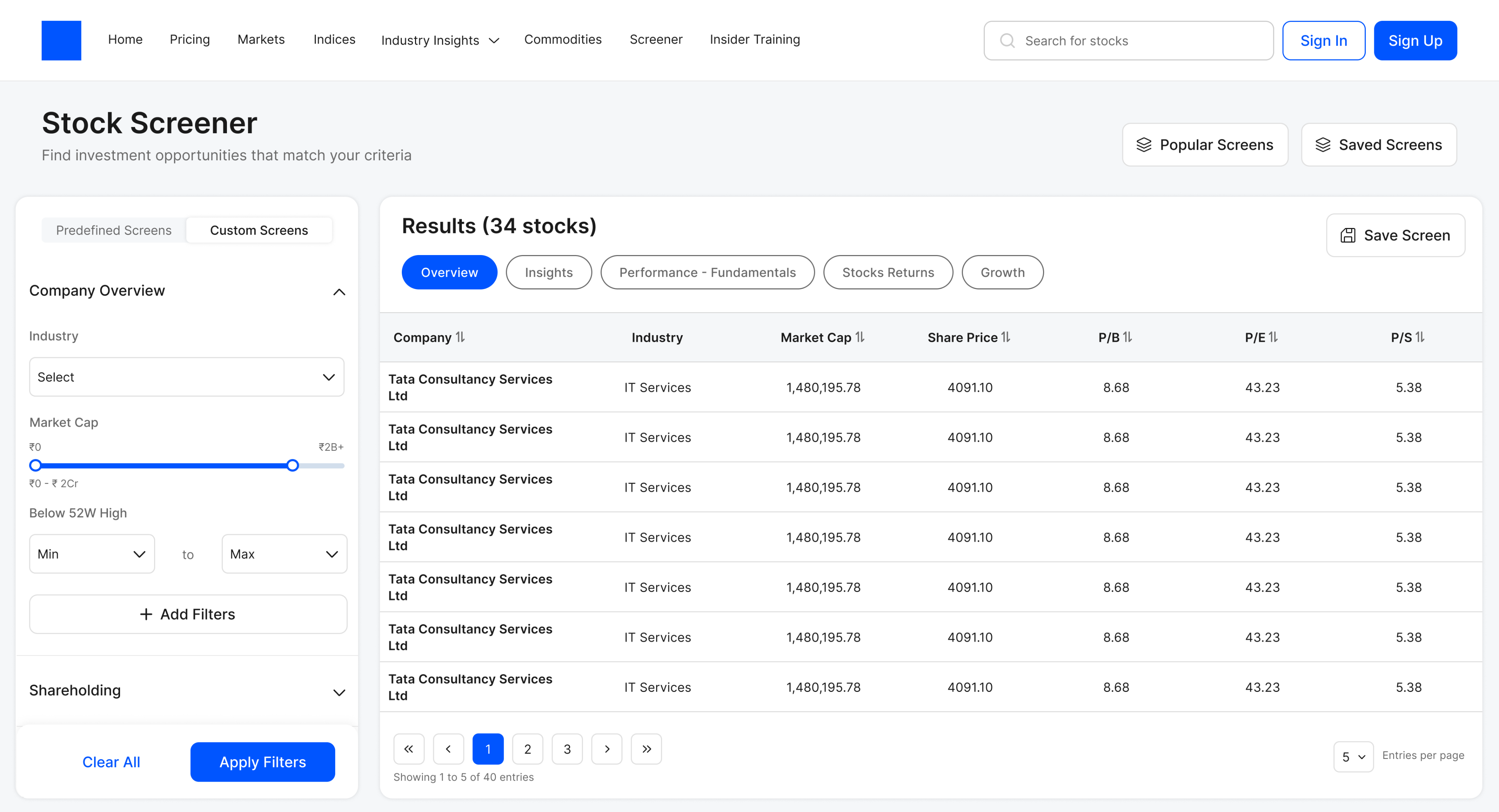Viewport: 1499px width, 812px height.
Task: Sort table by Share Price icon
Action: coord(1006,337)
